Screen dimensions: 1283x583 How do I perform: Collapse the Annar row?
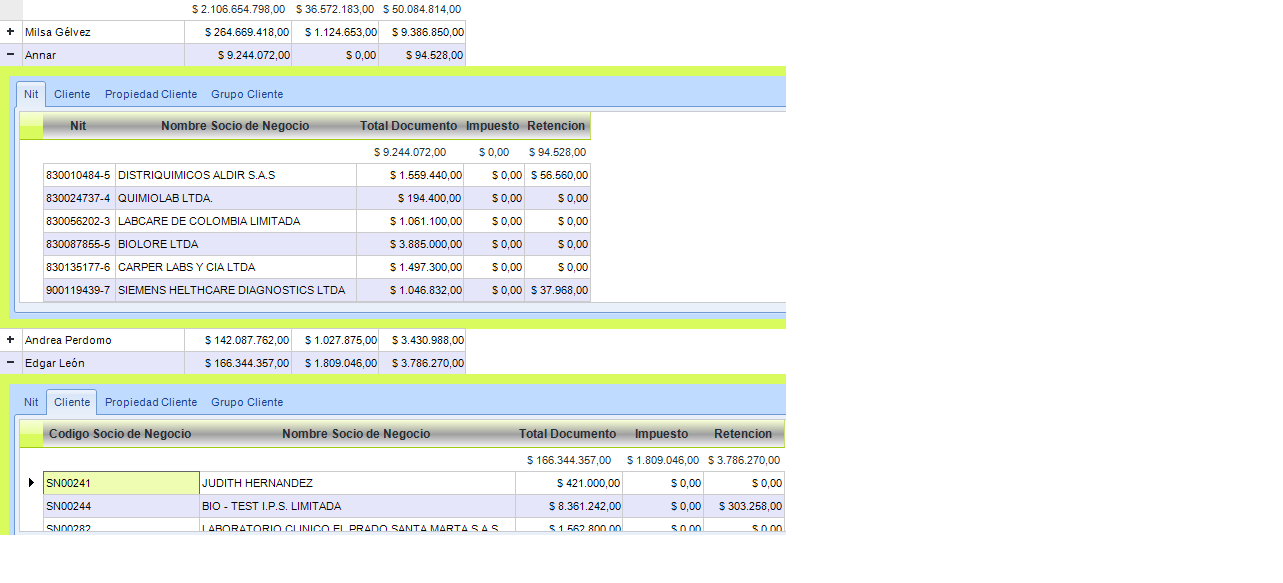tap(10, 55)
